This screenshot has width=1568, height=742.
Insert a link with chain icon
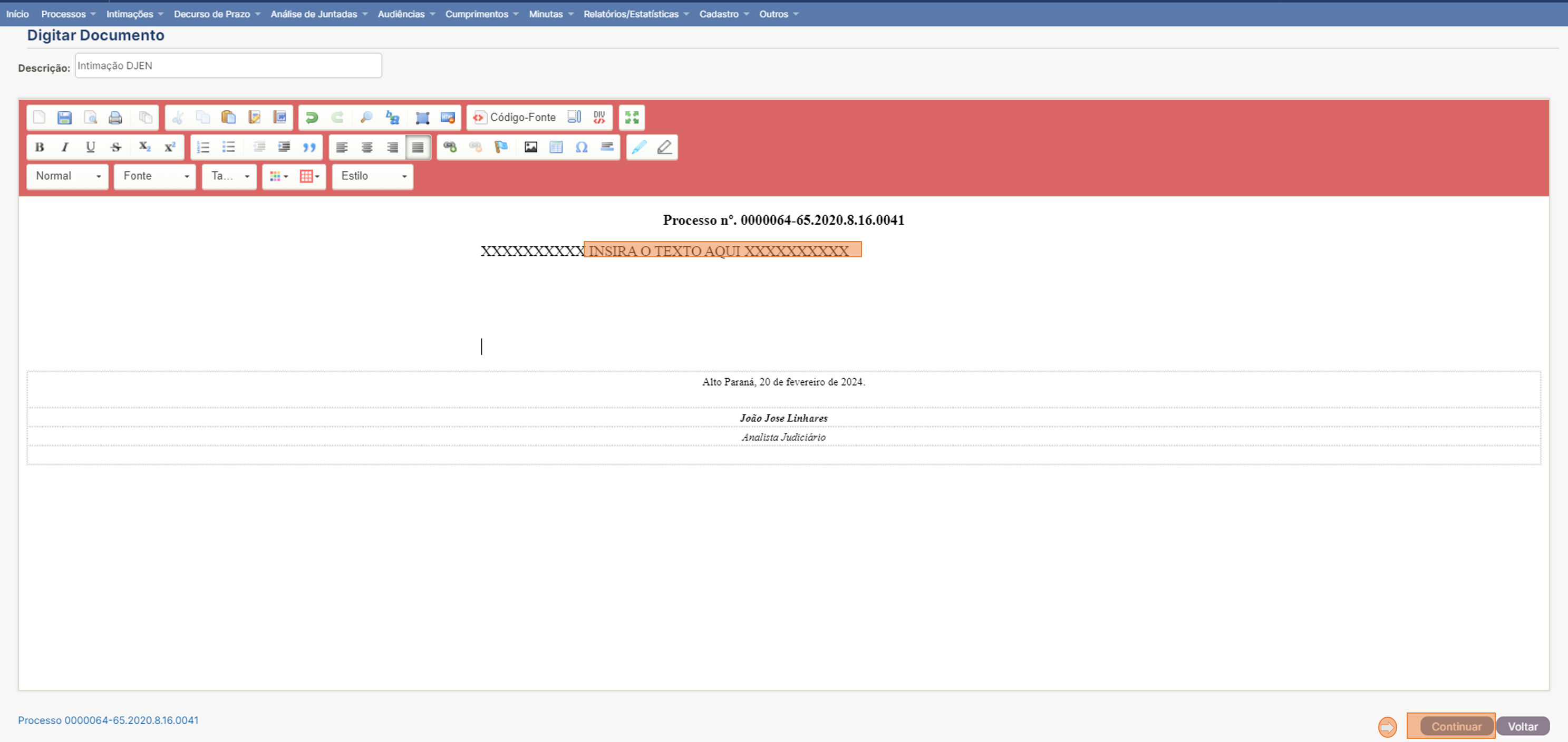[450, 147]
